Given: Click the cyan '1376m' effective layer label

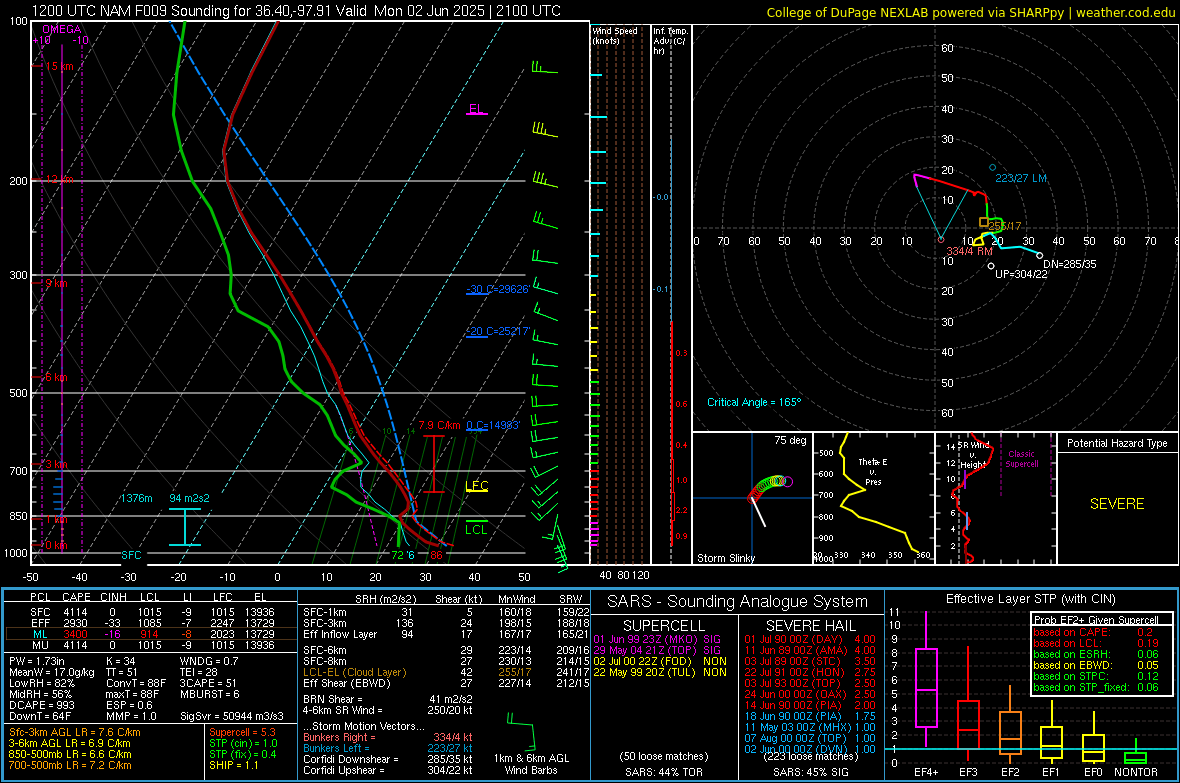Looking at the screenshot, I should tap(136, 498).
